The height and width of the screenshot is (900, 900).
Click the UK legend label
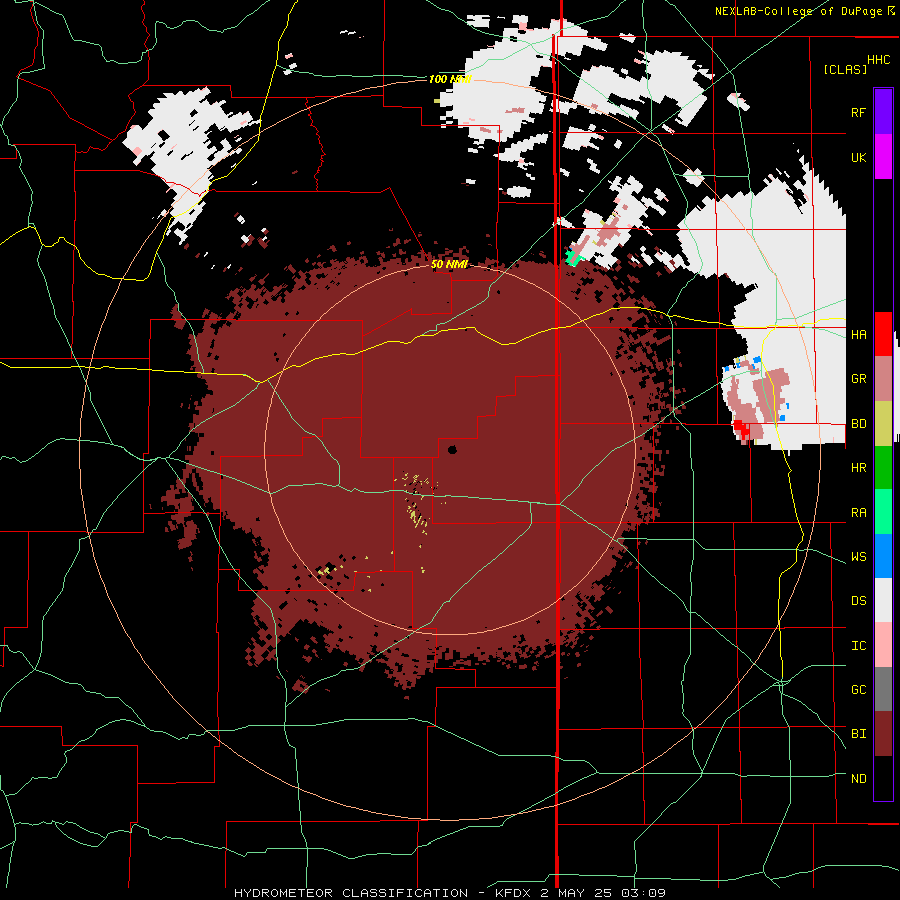(x=858, y=157)
